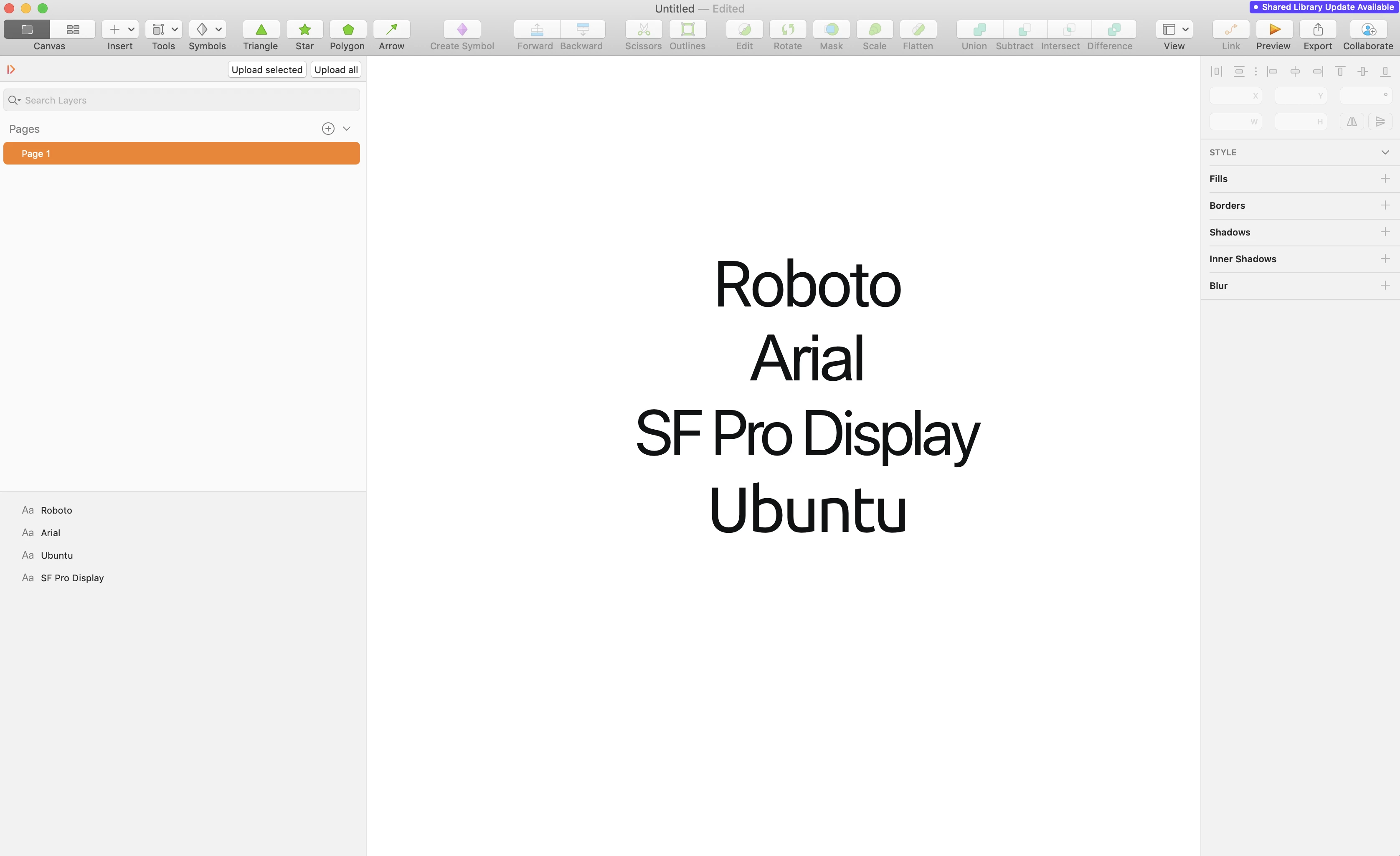This screenshot has height=856, width=1400.
Task: Click the Arrow tool icon
Action: 391,30
